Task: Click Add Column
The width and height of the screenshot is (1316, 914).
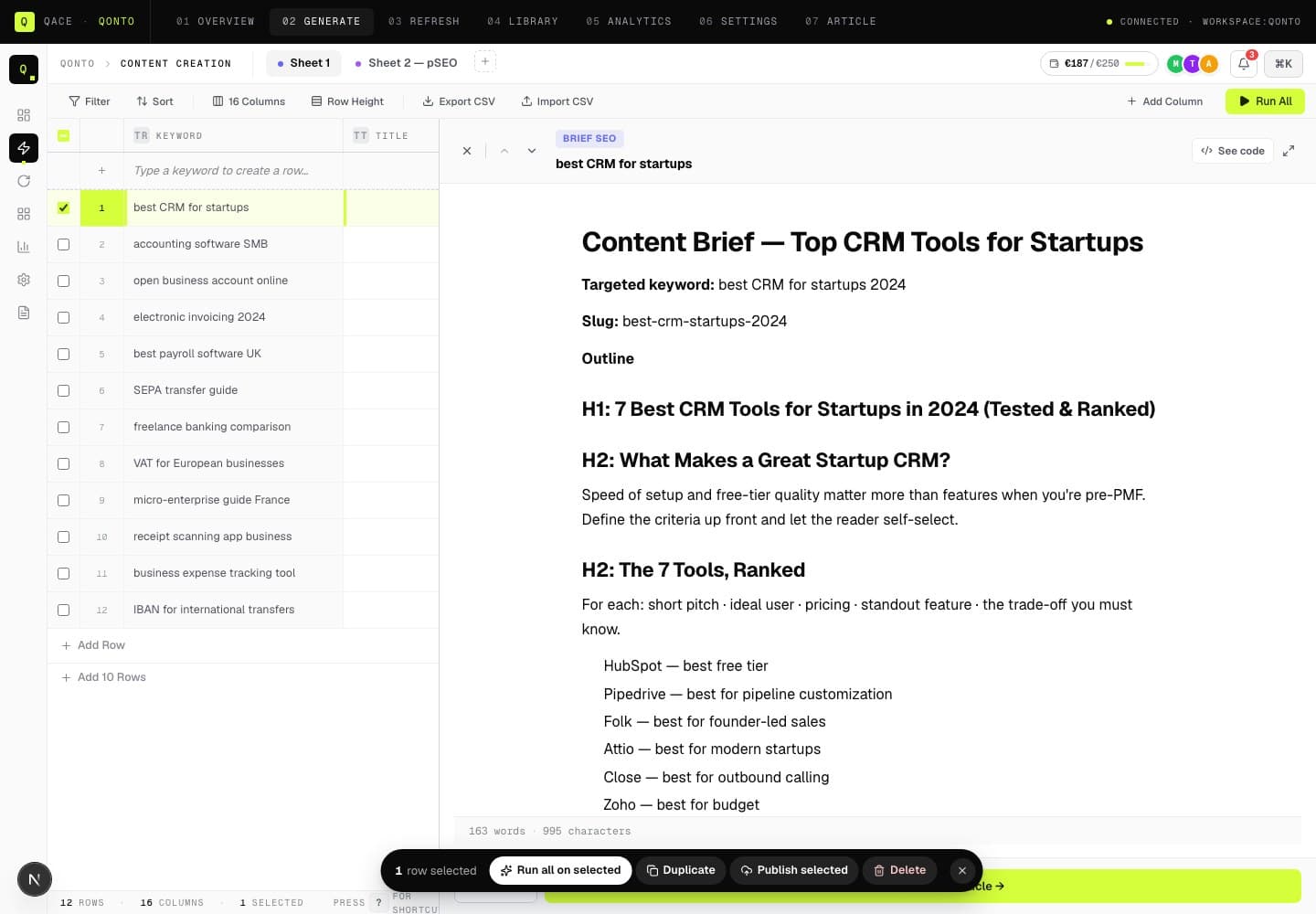Action: coord(1165,101)
